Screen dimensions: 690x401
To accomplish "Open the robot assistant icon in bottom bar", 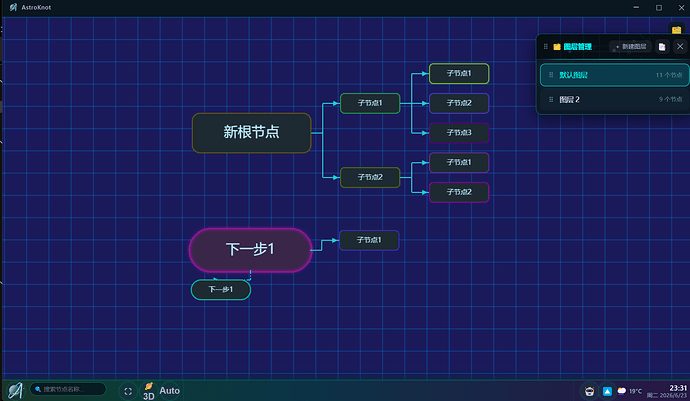I will point(589,391).
